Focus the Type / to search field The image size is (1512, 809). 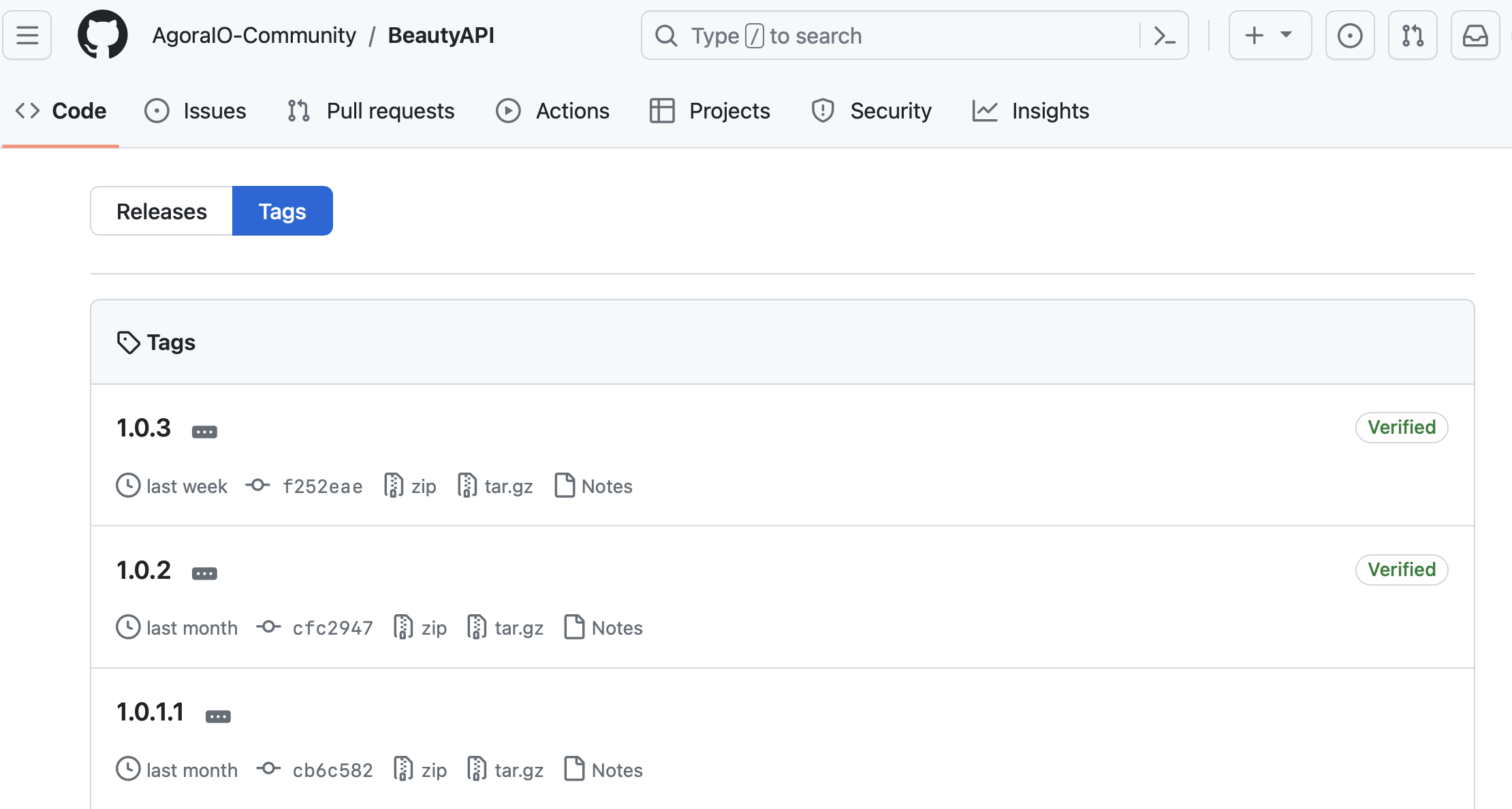point(915,35)
